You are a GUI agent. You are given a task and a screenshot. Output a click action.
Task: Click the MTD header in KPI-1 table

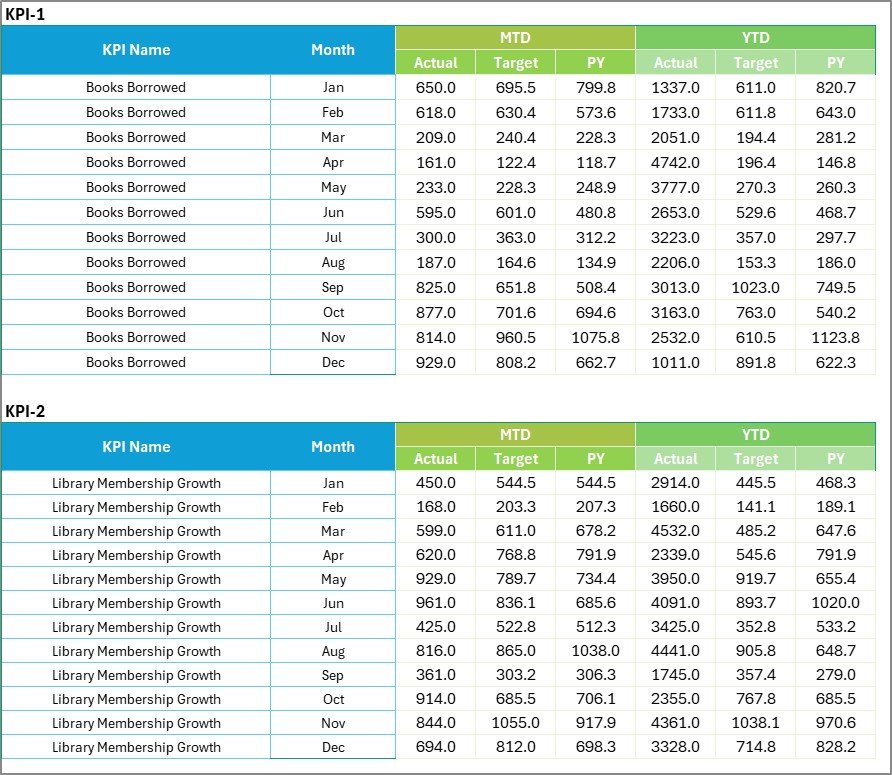click(516, 37)
